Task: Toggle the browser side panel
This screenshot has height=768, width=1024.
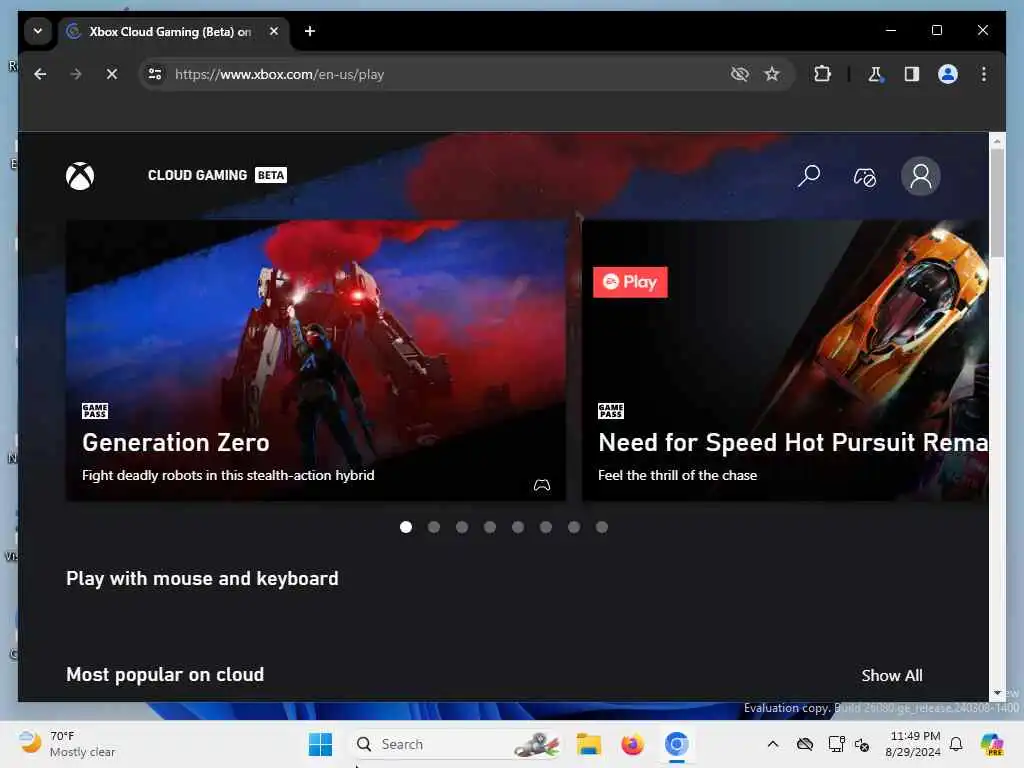Action: point(912,74)
